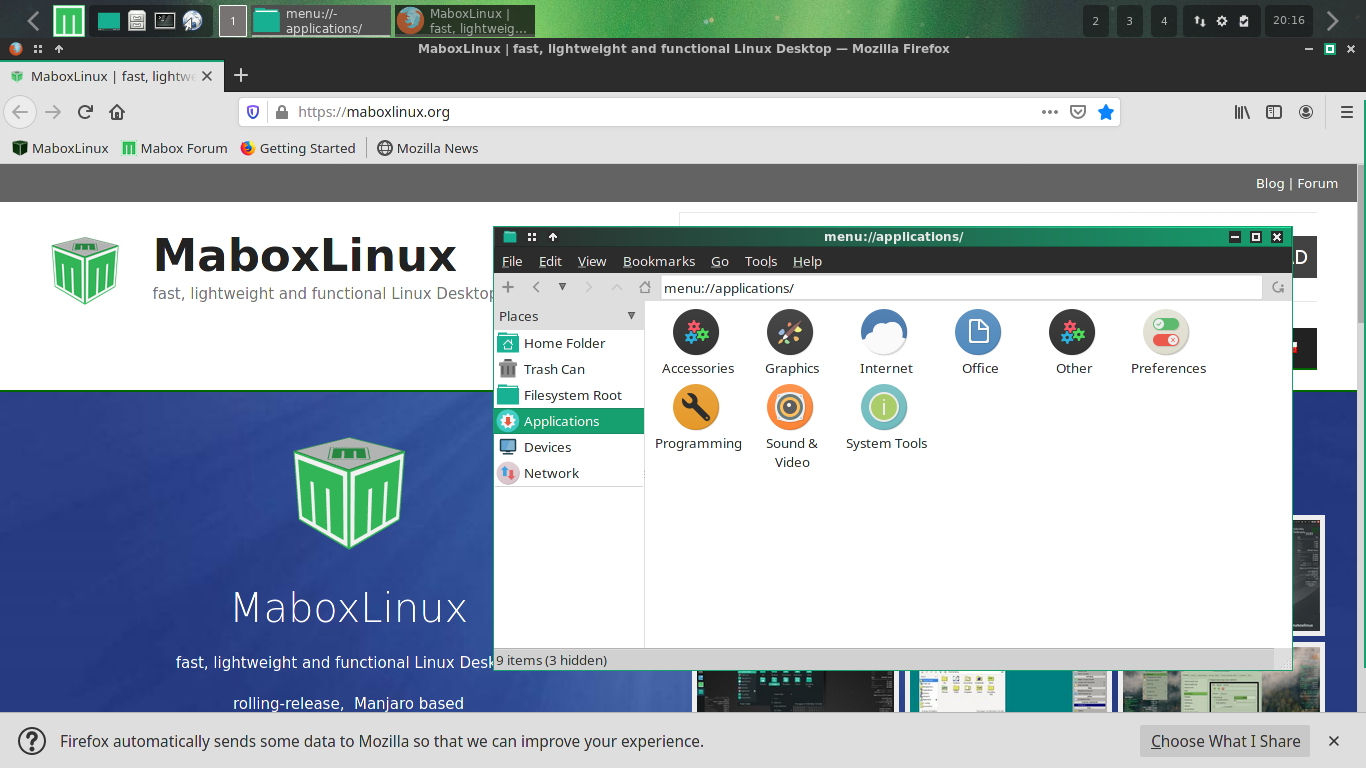Open the Office category icon
The width and height of the screenshot is (1366, 768).
point(978,332)
